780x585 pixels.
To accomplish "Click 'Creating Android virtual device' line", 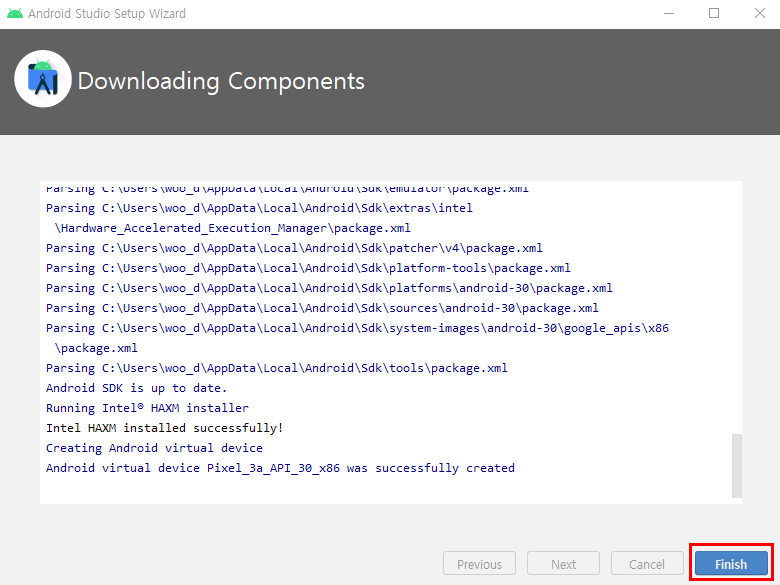I will (x=154, y=448).
